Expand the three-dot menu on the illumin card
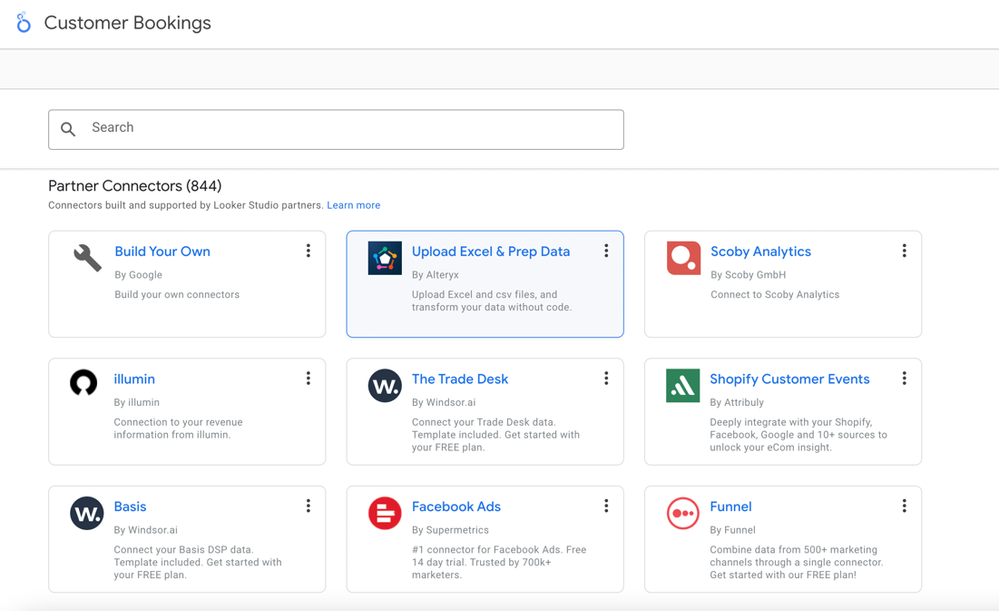The height and width of the screenshot is (611, 999). point(308,378)
